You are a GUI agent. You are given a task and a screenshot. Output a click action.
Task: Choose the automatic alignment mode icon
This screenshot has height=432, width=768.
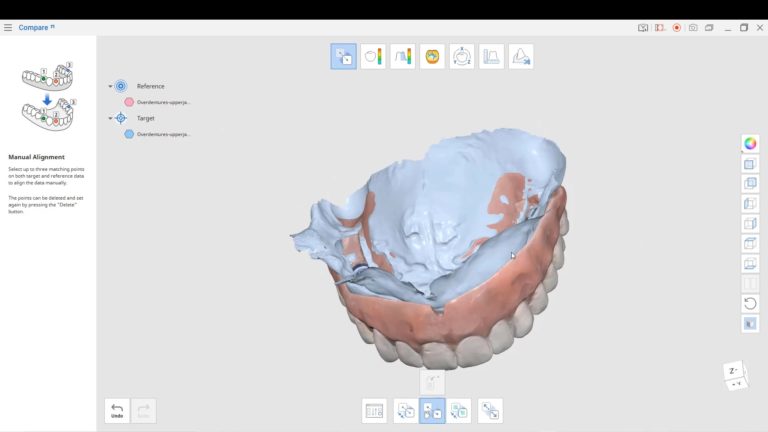[x=406, y=411]
